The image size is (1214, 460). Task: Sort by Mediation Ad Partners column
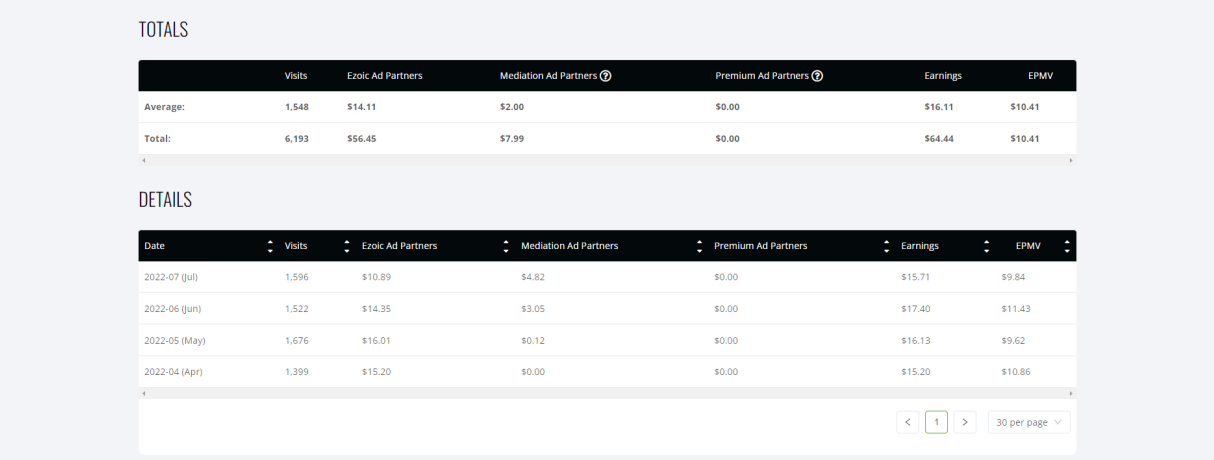click(x=699, y=246)
